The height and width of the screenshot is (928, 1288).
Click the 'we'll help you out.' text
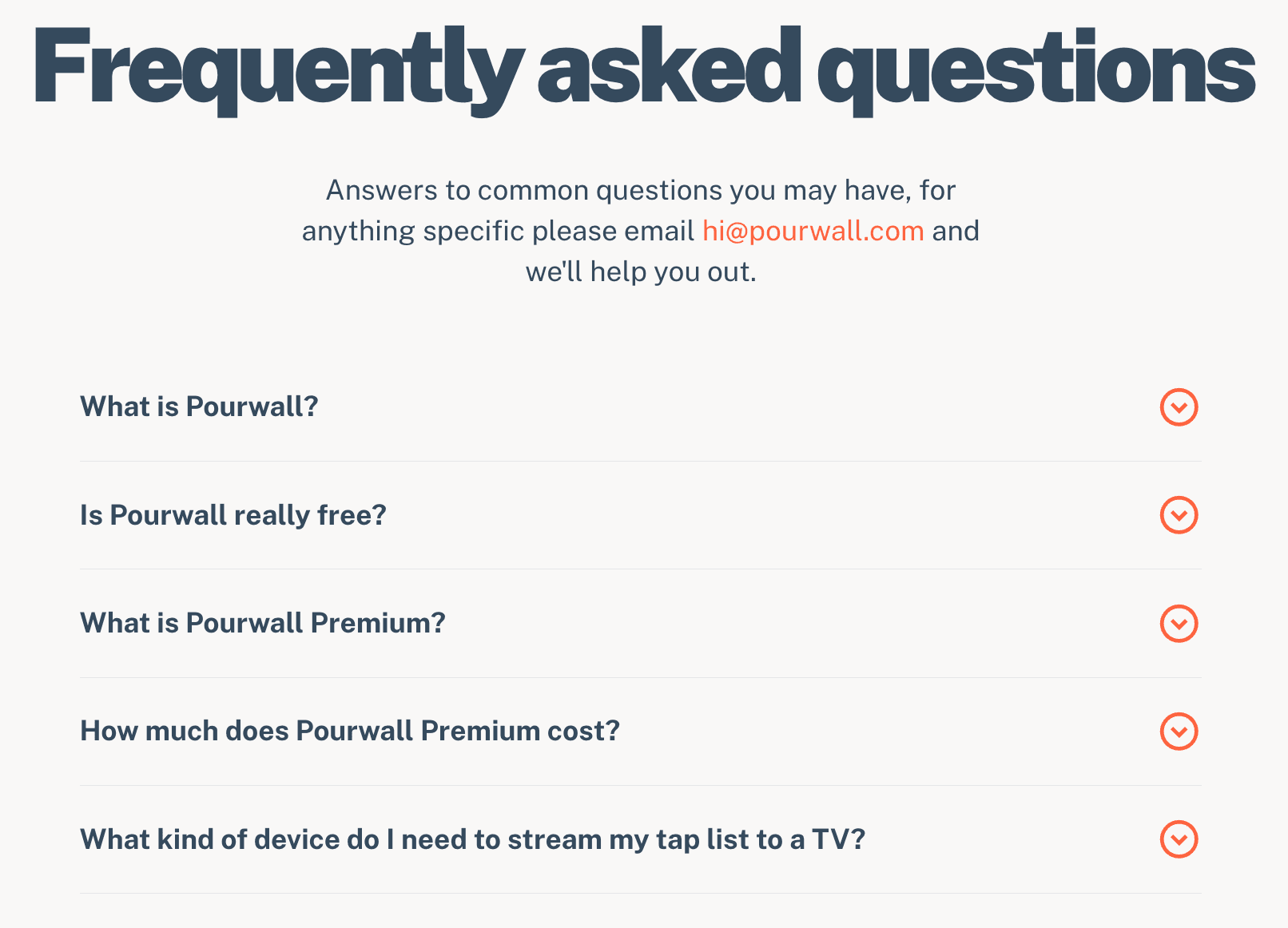tap(640, 272)
